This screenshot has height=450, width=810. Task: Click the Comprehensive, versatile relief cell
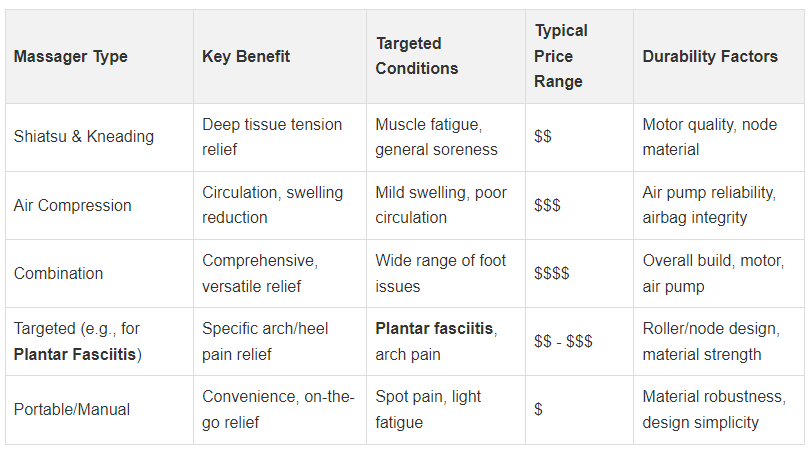[260, 273]
